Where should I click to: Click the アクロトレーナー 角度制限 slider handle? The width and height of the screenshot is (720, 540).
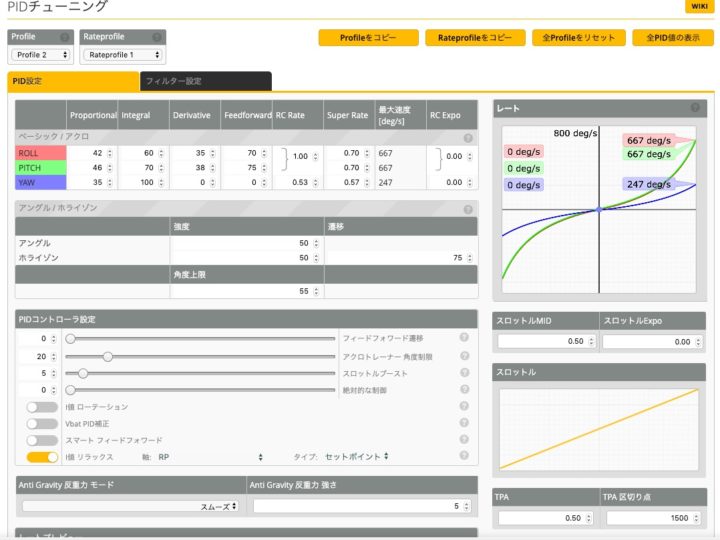click(x=107, y=356)
